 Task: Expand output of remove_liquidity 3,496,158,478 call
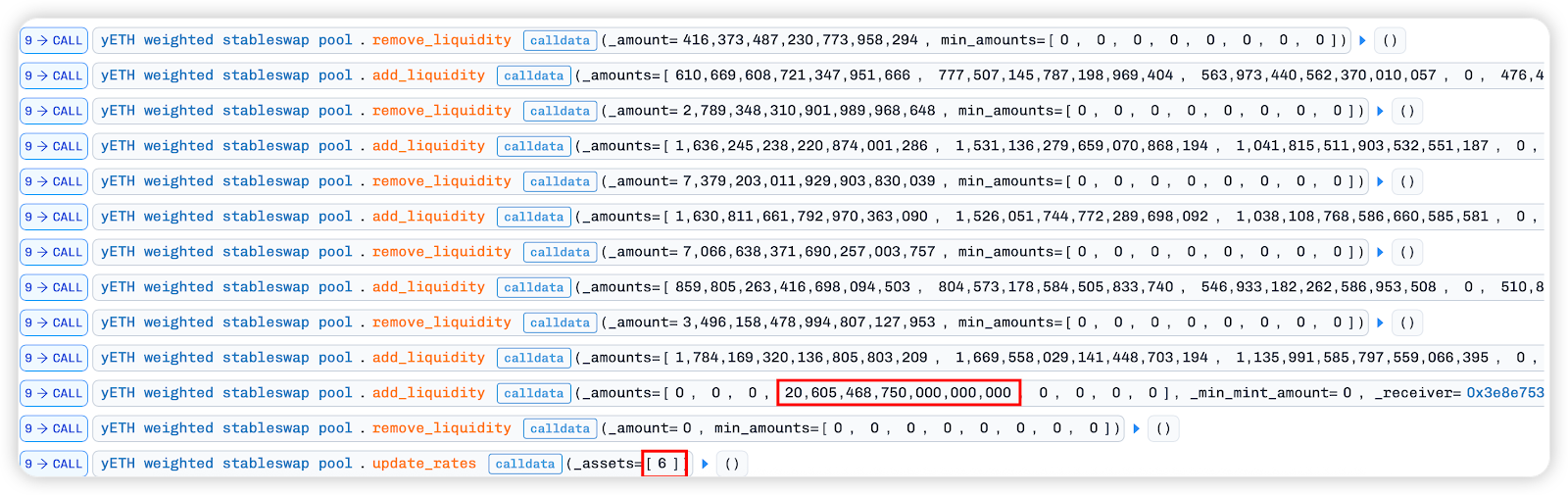click(x=1380, y=323)
